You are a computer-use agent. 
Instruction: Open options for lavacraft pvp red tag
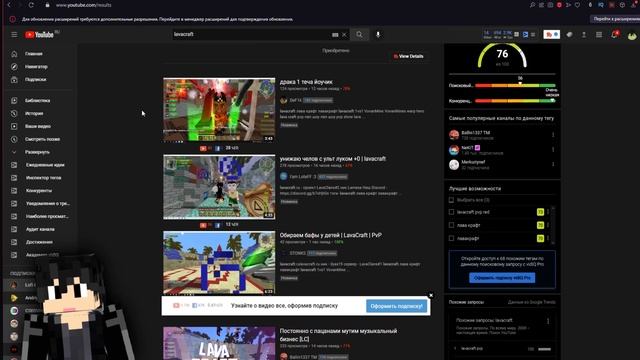(x=548, y=212)
